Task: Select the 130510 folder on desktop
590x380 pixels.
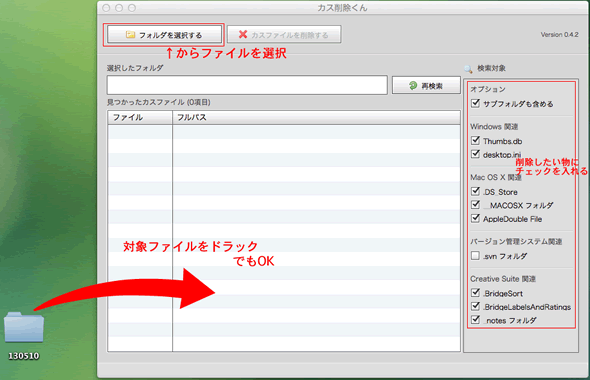Action: pyautogui.click(x=24, y=327)
